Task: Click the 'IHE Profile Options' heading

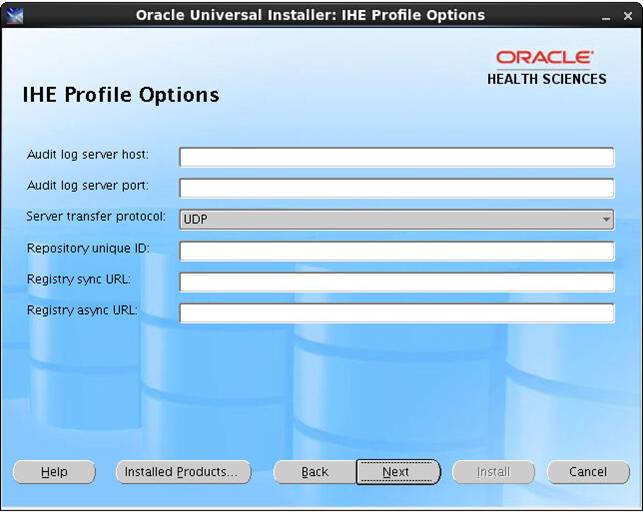Action: (121, 95)
